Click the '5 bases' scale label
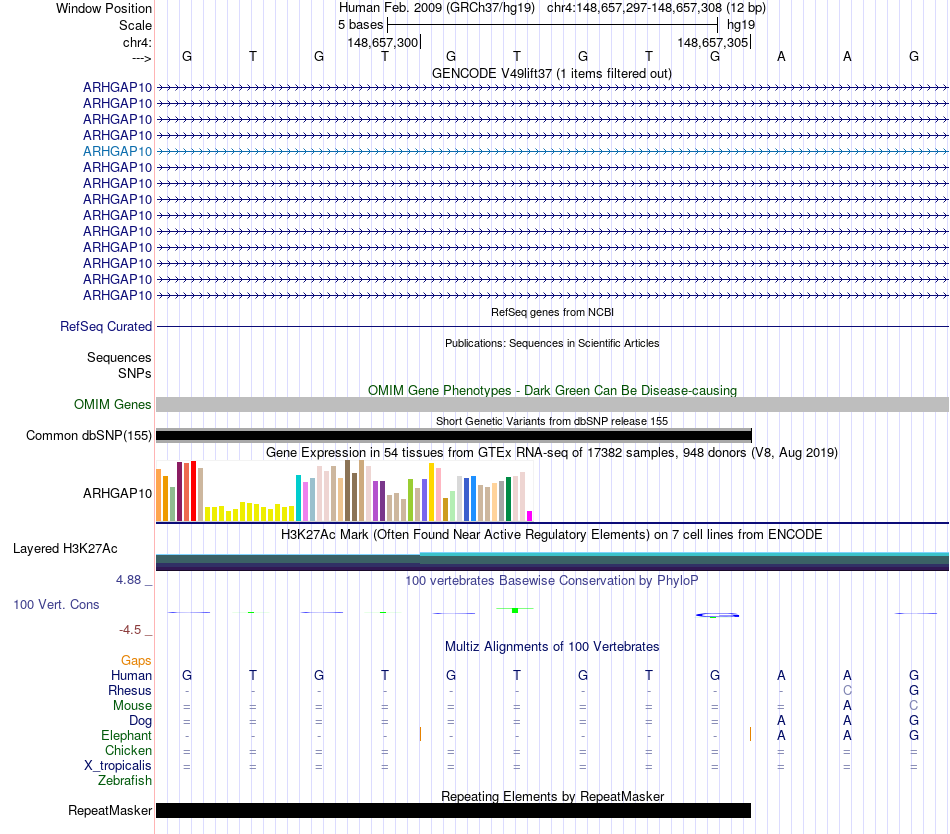Image resolution: width=950 pixels, height=834 pixels. click(x=360, y=25)
